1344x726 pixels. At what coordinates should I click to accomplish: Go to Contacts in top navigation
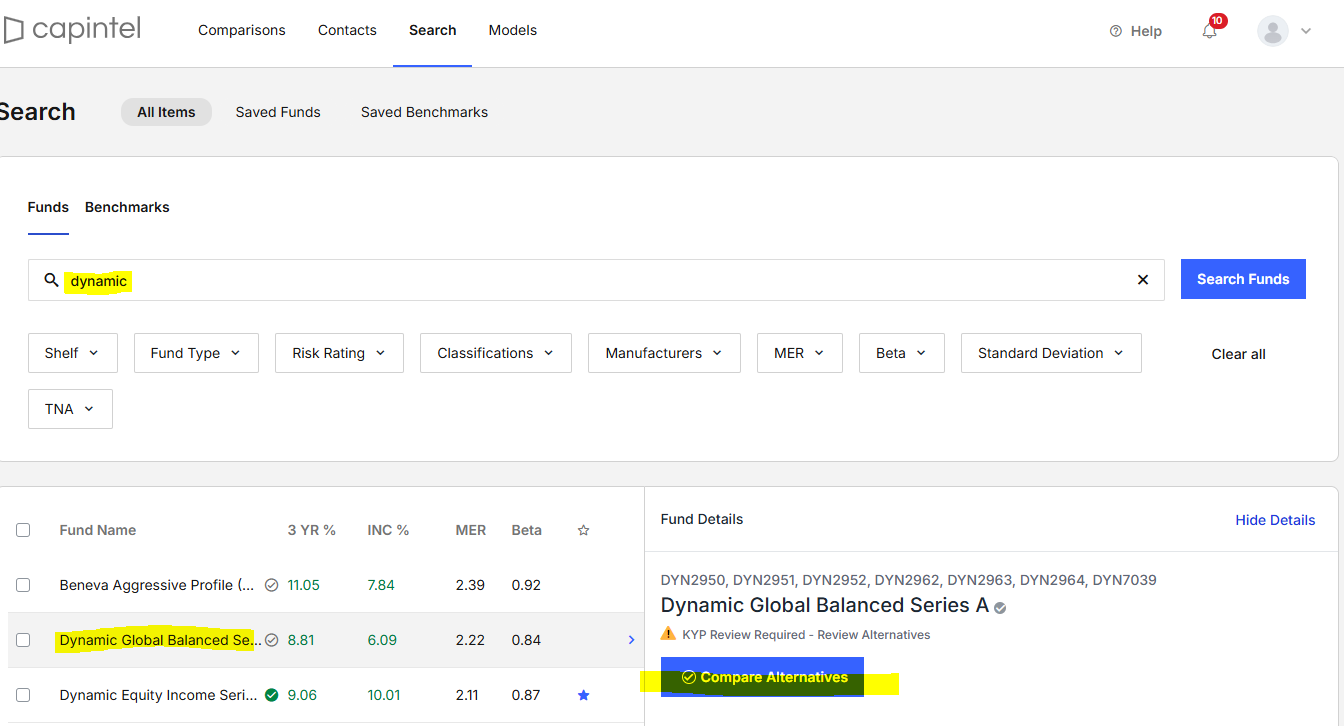[347, 30]
